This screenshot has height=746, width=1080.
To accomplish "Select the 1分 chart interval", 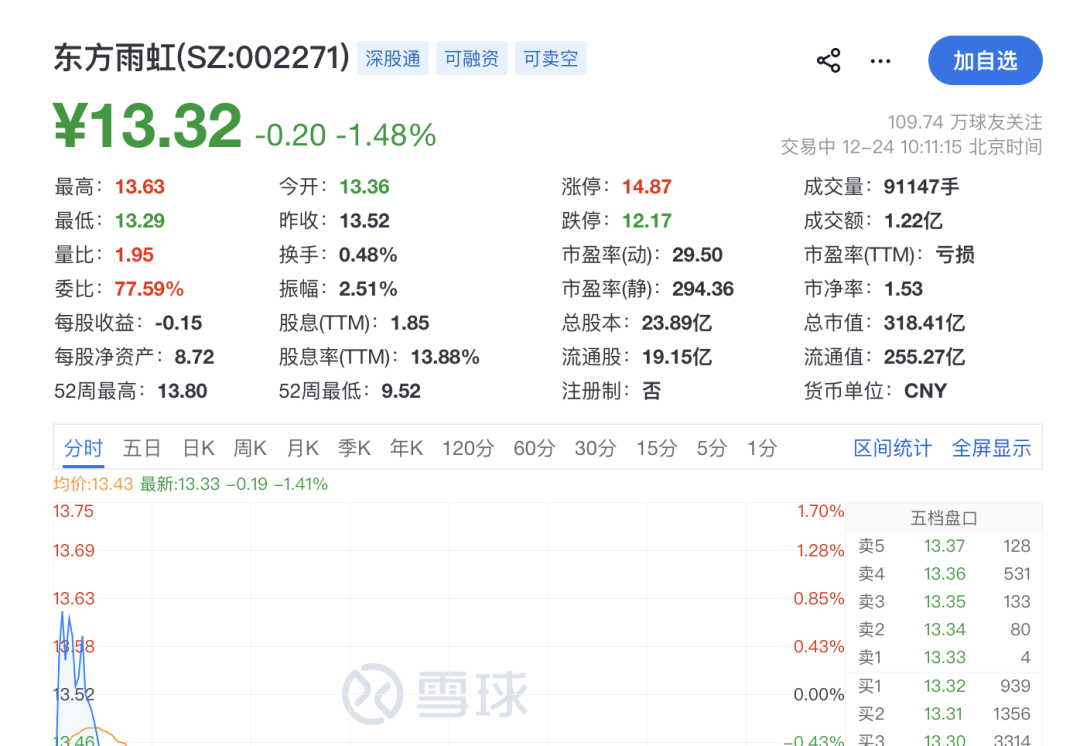I will pyautogui.click(x=762, y=448).
